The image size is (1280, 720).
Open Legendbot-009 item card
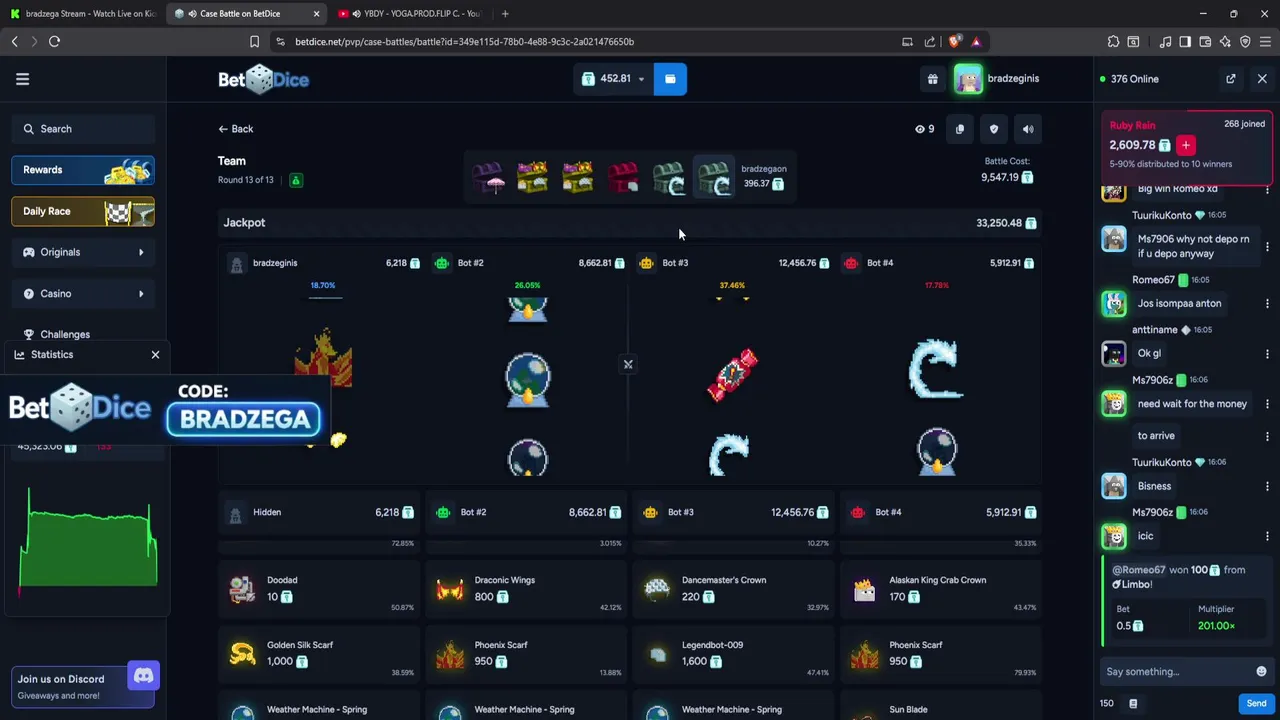pos(733,654)
